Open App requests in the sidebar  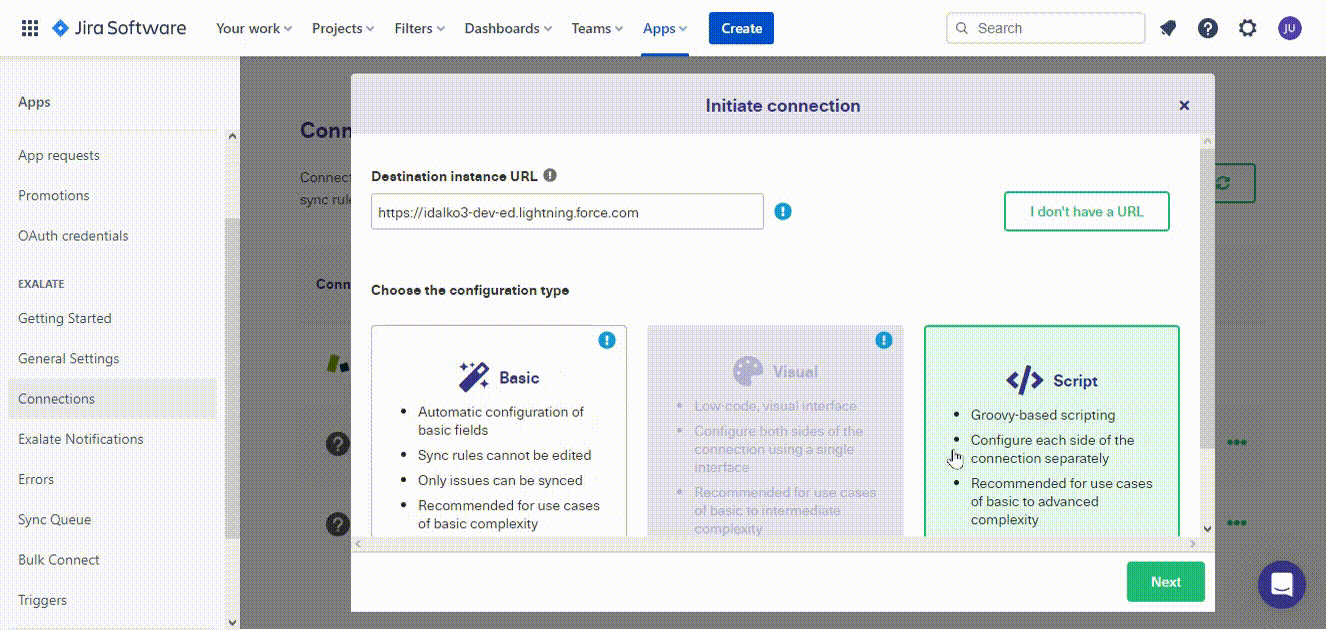[59, 155]
